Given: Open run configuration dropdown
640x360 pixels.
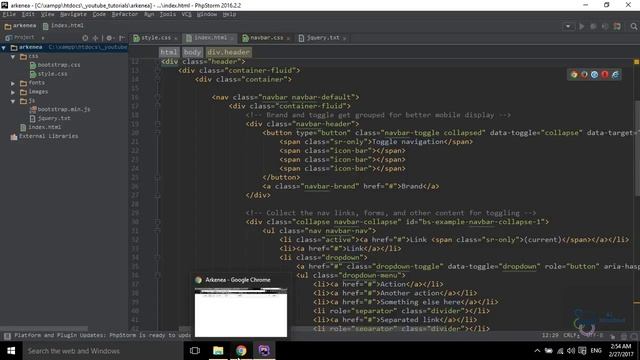Looking at the screenshot, I should click(568, 26).
